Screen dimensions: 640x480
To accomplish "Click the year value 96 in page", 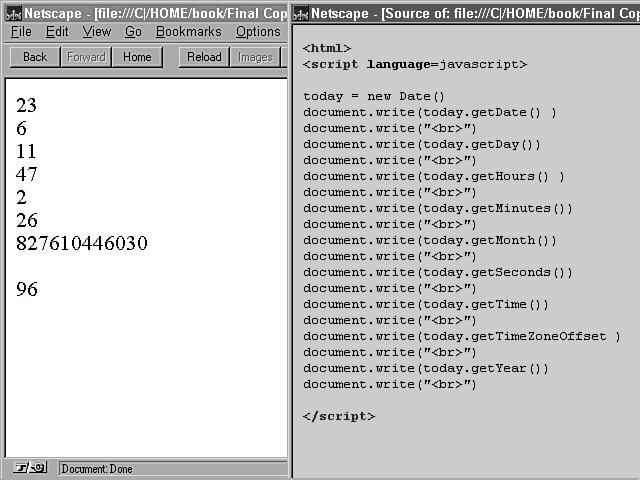I will [27, 289].
